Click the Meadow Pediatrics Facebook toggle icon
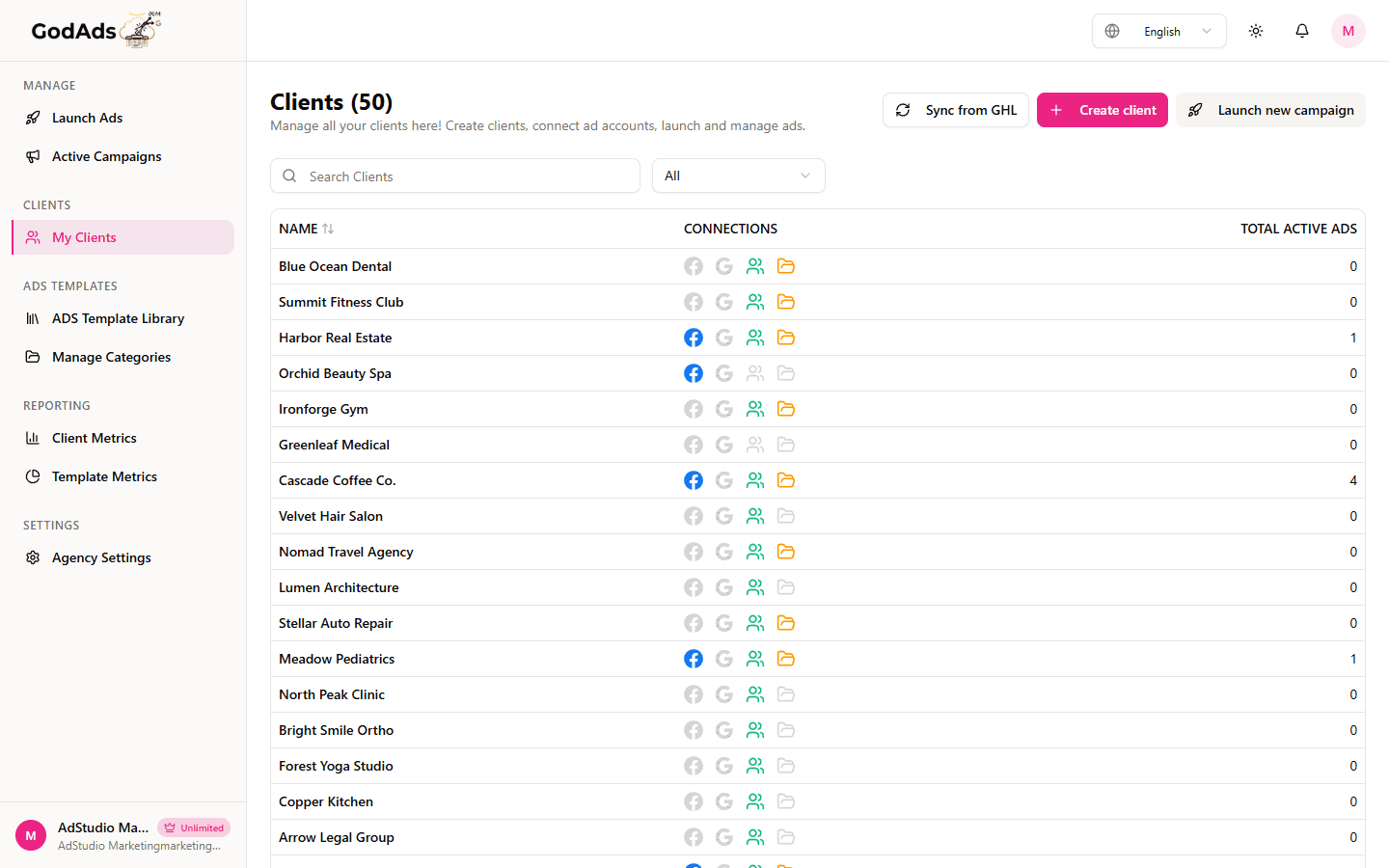Viewport: 1389px width, 868px height. click(x=694, y=659)
